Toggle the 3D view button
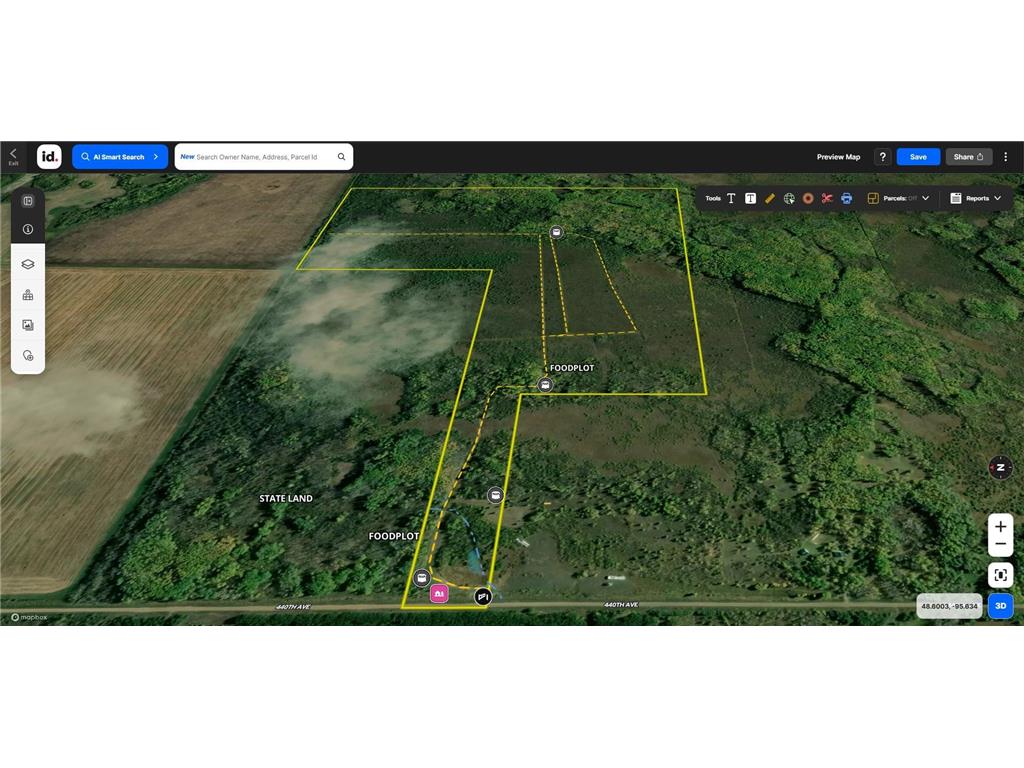 coord(1000,606)
